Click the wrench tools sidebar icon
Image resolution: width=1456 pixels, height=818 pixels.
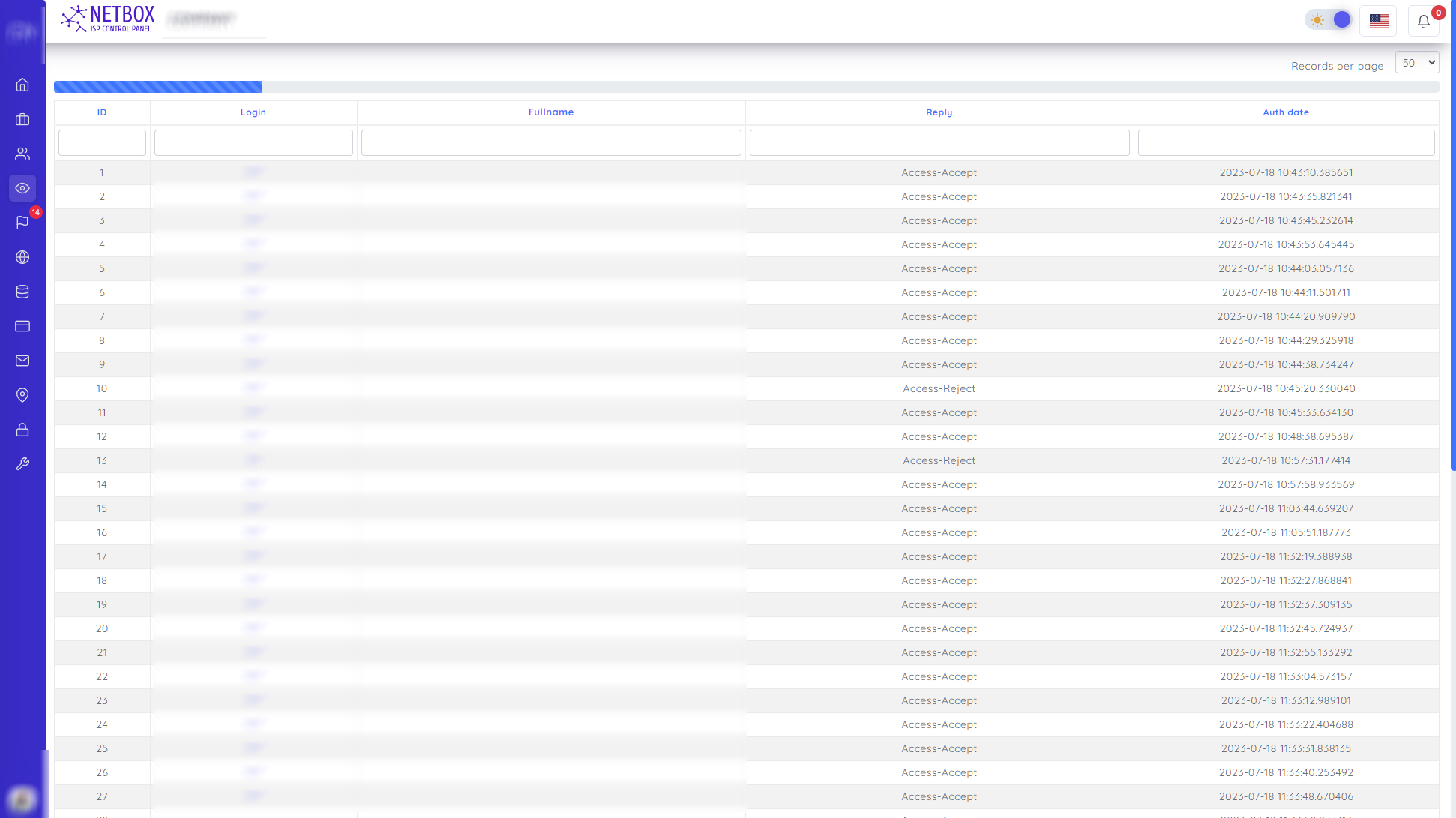point(22,464)
